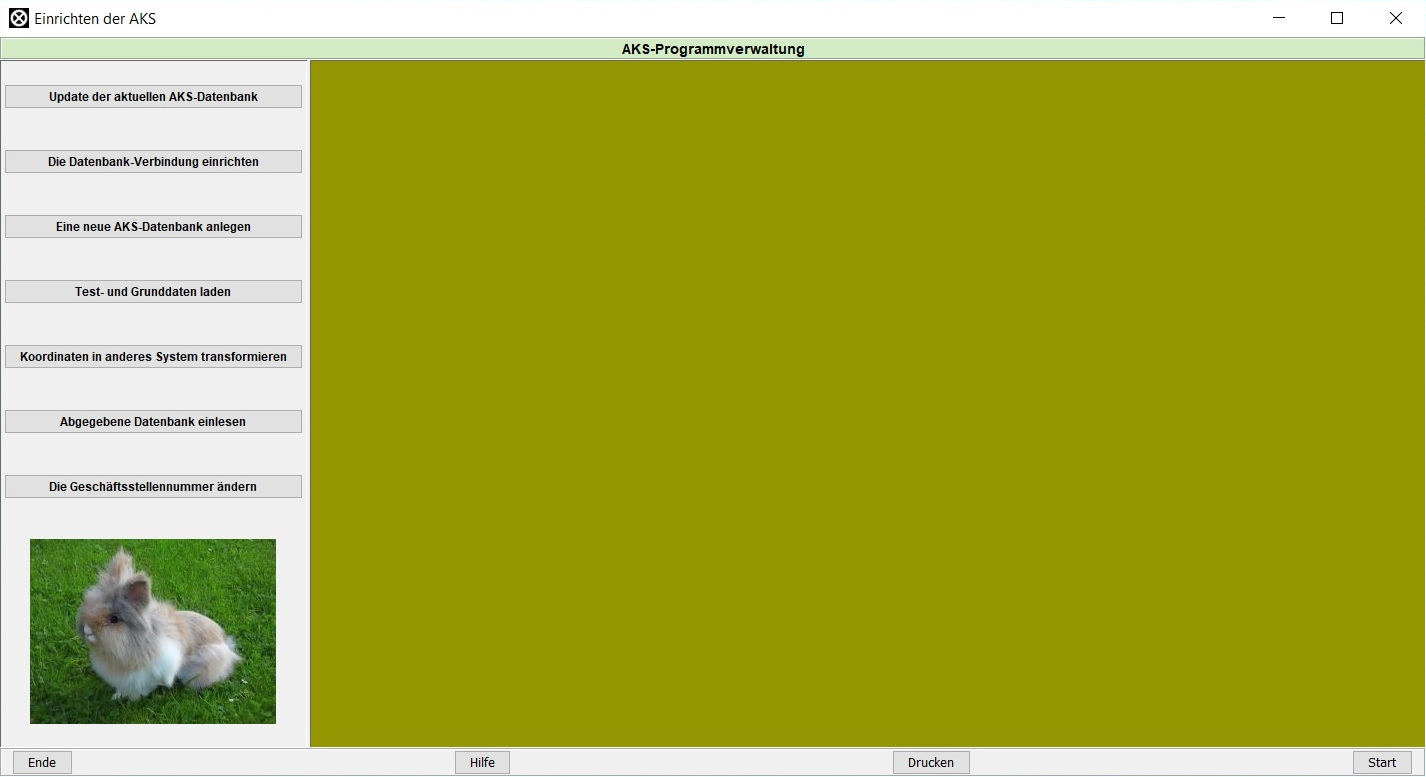Open Hilfe at the bottom

coord(482,762)
